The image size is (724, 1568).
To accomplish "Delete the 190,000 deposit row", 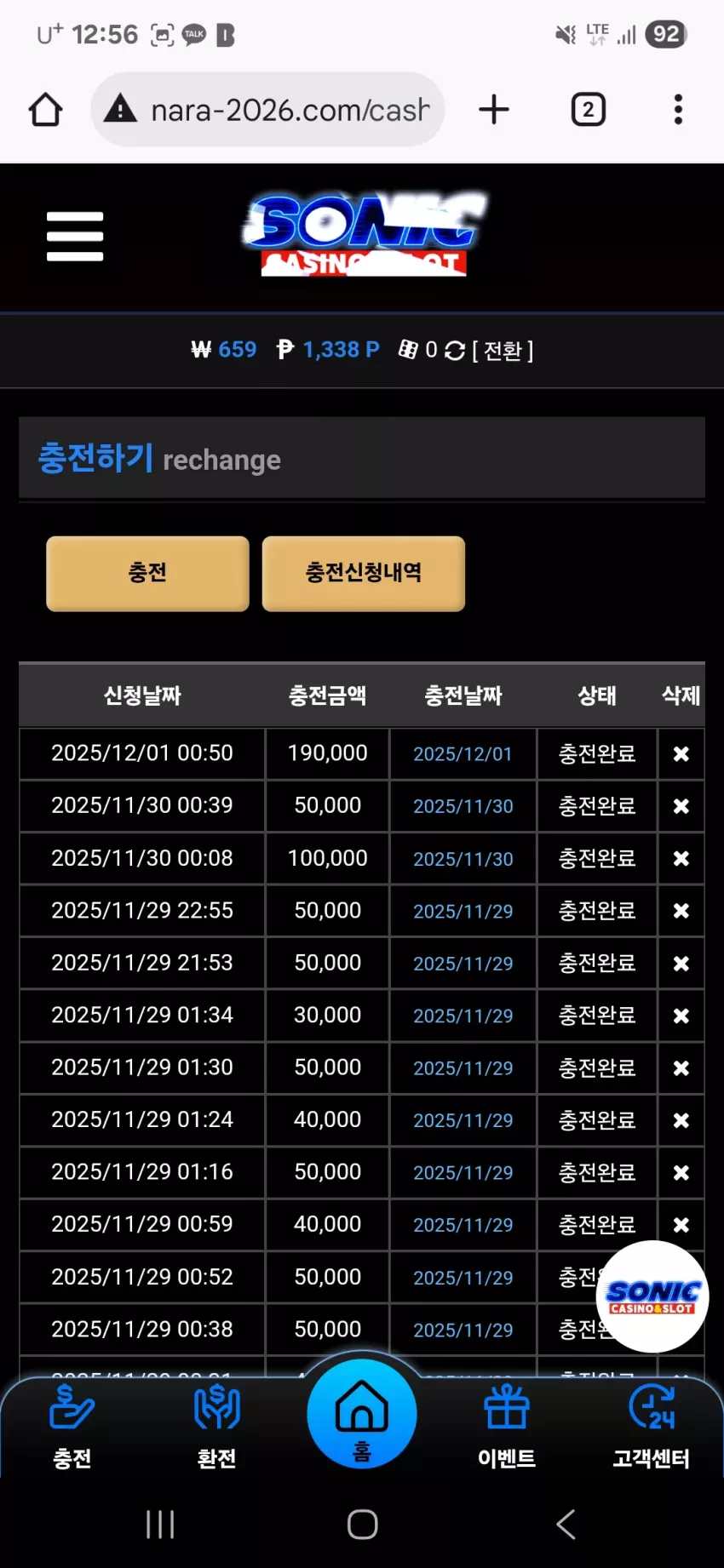I will point(681,754).
